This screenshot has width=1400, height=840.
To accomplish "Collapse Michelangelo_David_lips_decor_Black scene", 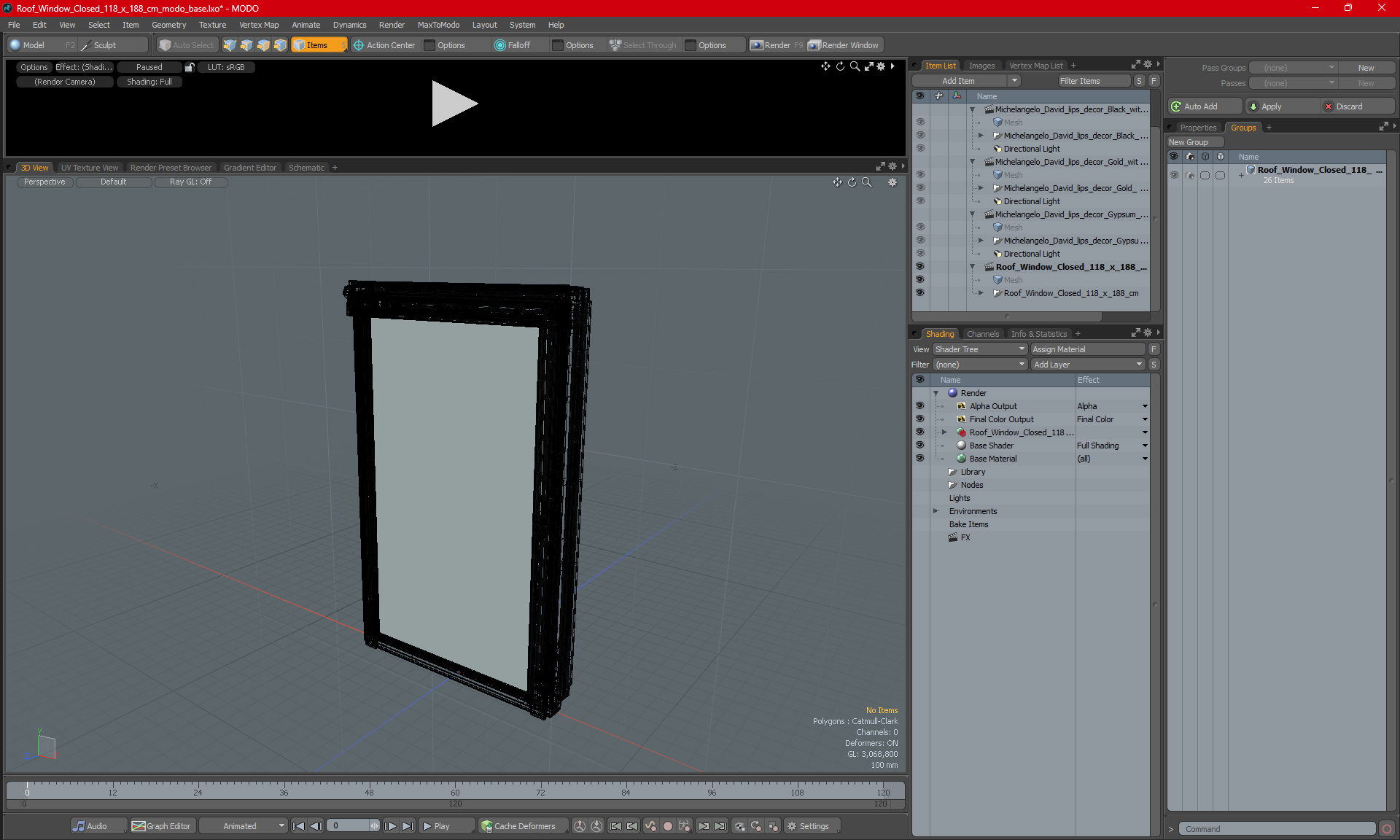I will [972, 109].
